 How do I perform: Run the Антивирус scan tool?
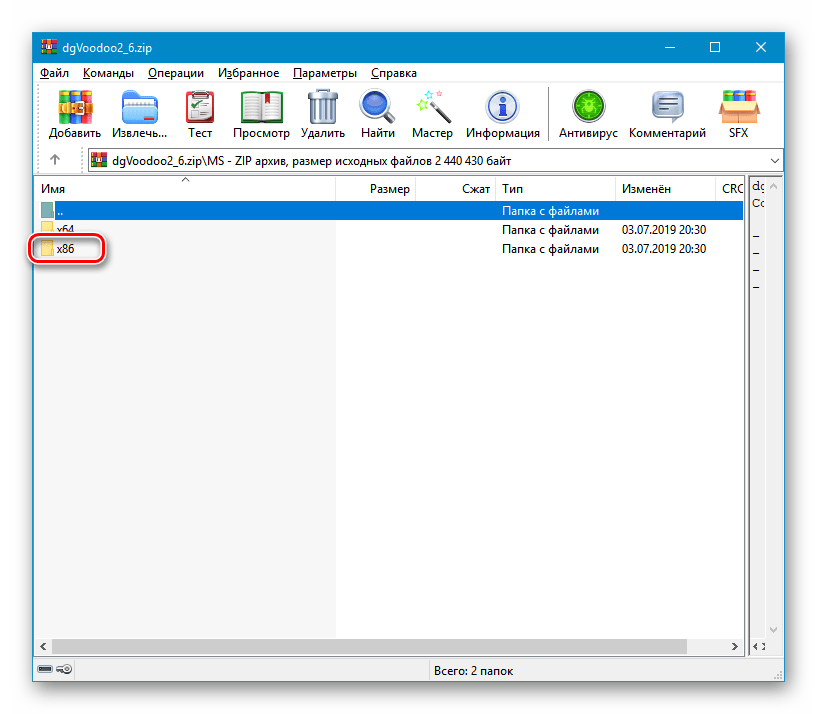click(587, 114)
